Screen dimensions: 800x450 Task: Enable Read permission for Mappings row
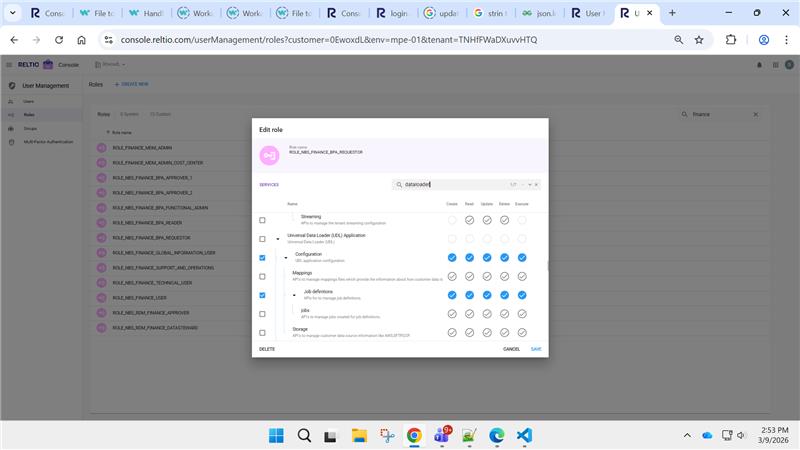[x=469, y=277]
